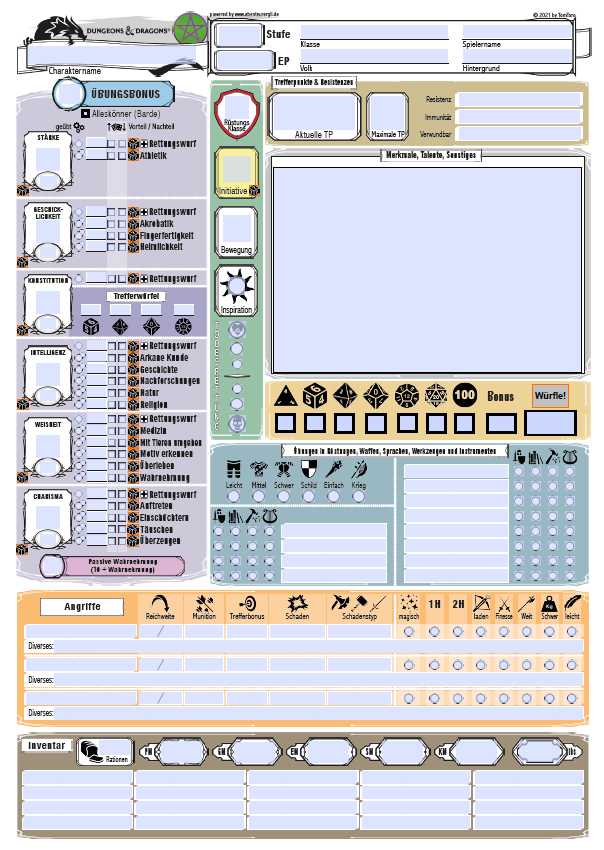Open the abenteuerngil.de link at top
Viewport: 604px width, 850px height.
[247, 15]
